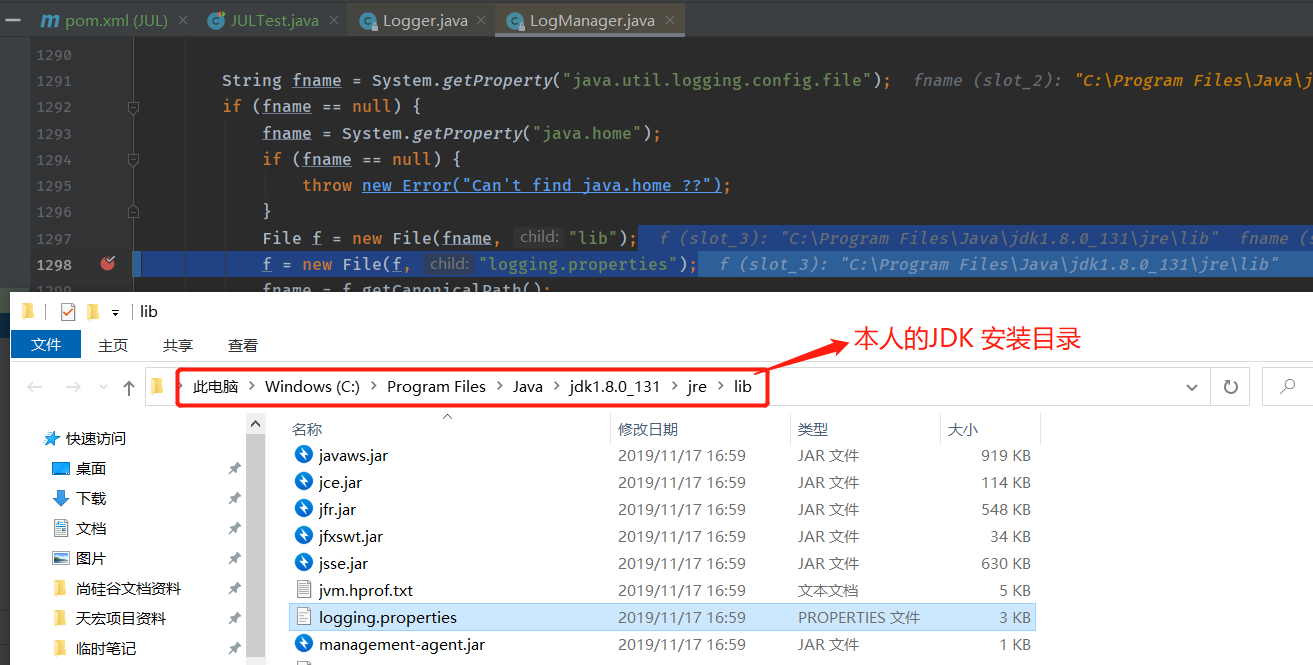The width and height of the screenshot is (1313, 665).
Task: Click the javaws.jar file icon
Action: click(x=304, y=455)
